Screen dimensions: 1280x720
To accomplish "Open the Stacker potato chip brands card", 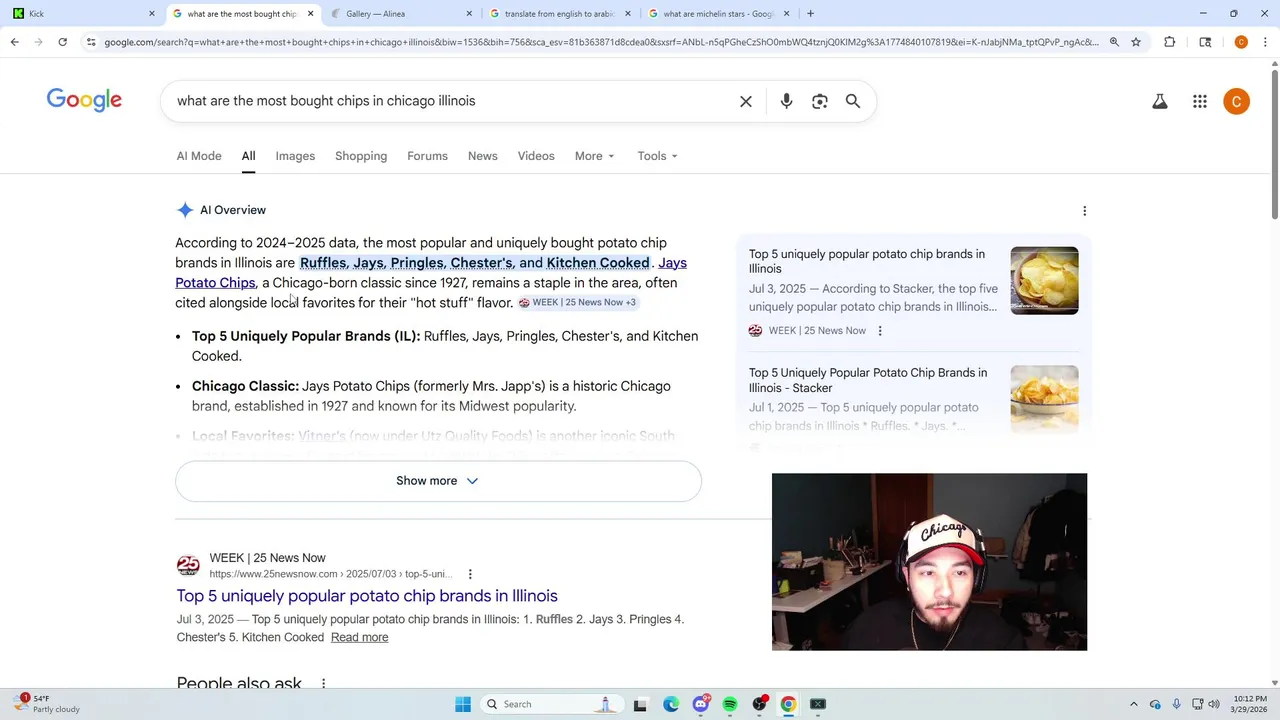I will coord(868,380).
